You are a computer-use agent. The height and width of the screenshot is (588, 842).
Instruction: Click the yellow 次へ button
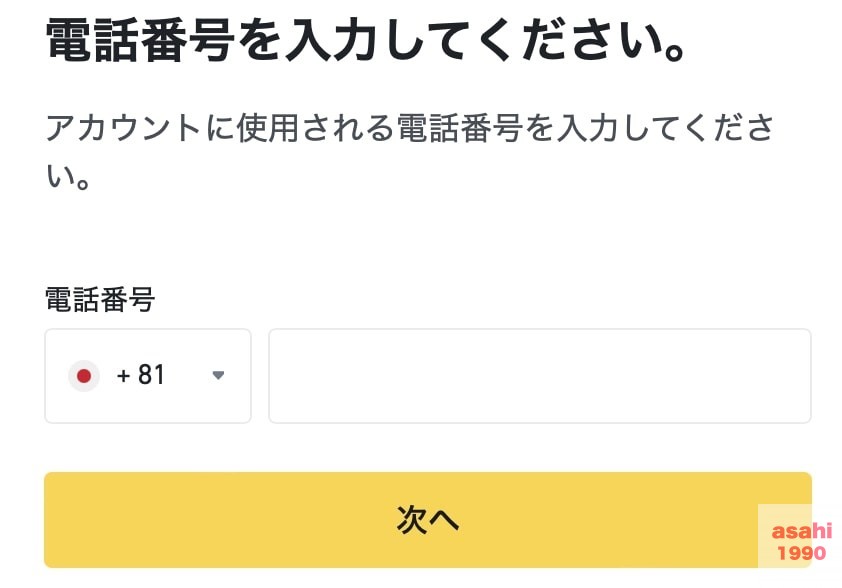427,520
